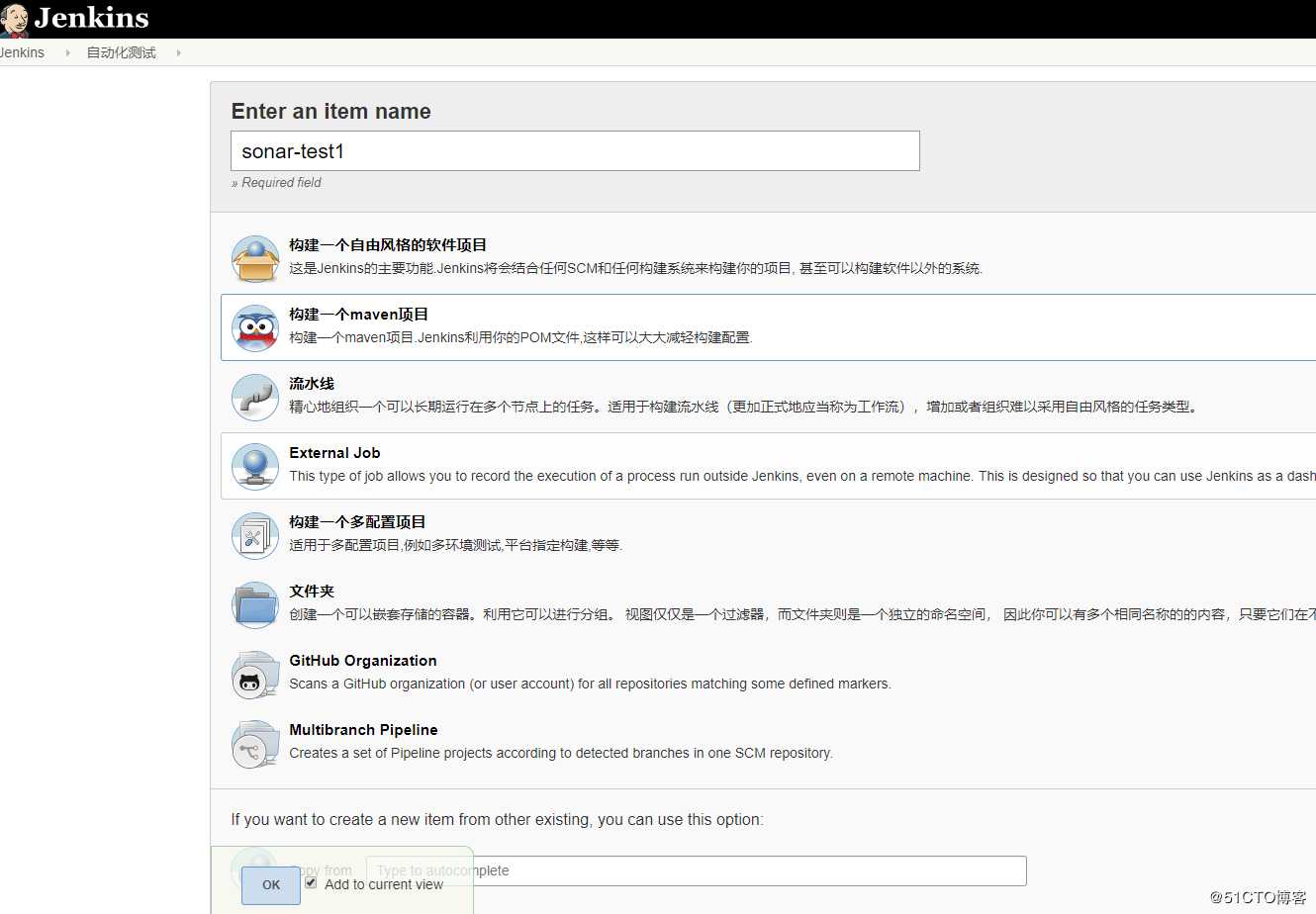The width and height of the screenshot is (1316, 914).
Task: Click description starting 'Creates a set of Pipeline'
Action: click(561, 753)
